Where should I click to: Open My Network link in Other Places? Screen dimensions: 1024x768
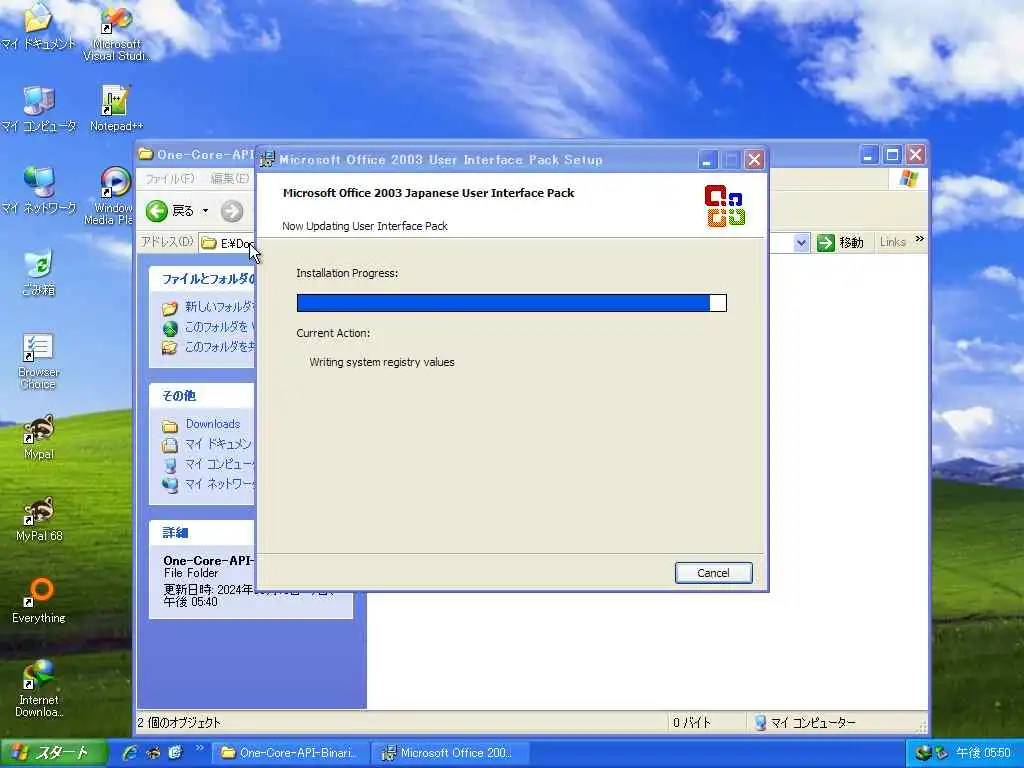(x=208, y=484)
